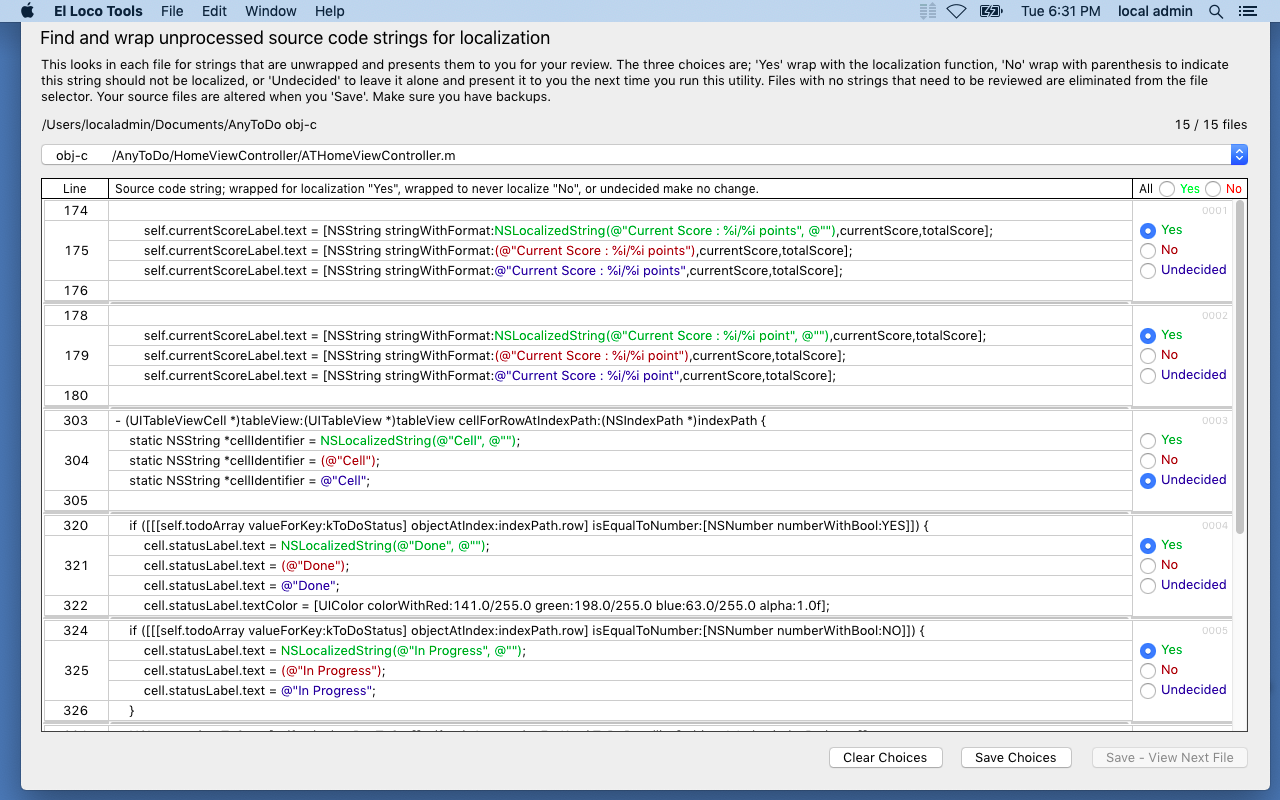Image resolution: width=1280 pixels, height=800 pixels.
Task: Choose Undecided for line 321 Done string
Action: point(1148,585)
